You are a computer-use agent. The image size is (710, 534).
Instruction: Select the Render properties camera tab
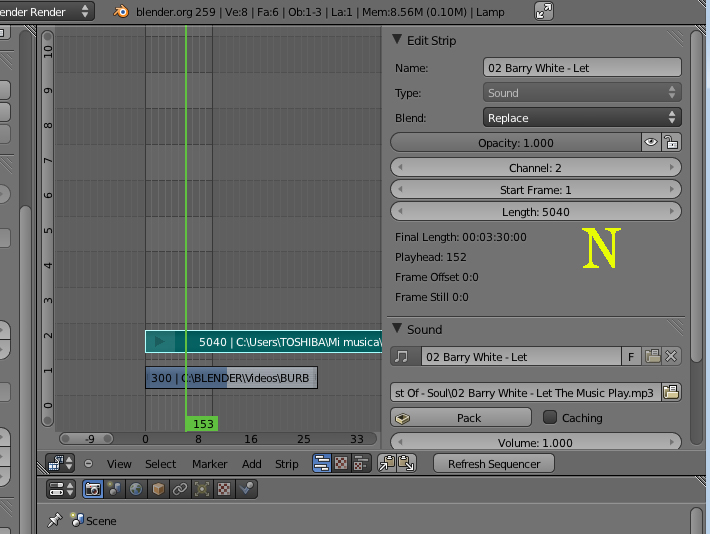coord(93,489)
